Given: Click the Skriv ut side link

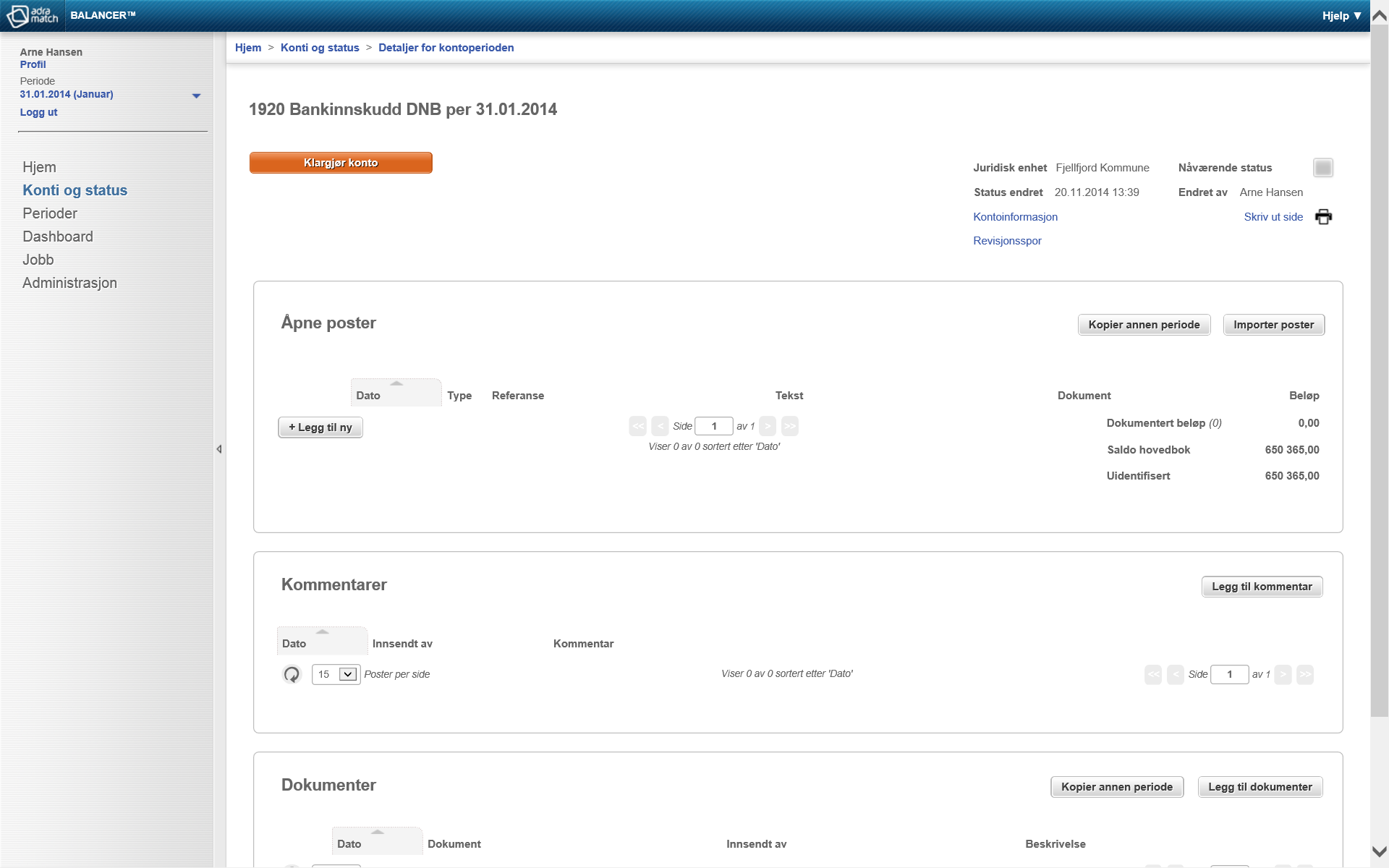Looking at the screenshot, I should coord(1273,217).
